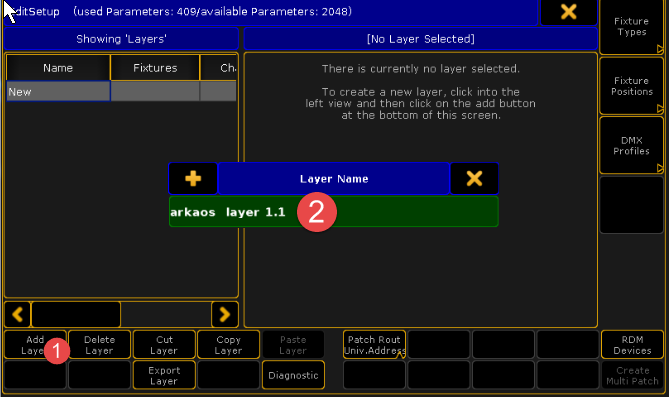Screen dimensions: 669x397
Task: Click the horizontal scrollbar thumb under the layers list
Action: (x=76, y=315)
